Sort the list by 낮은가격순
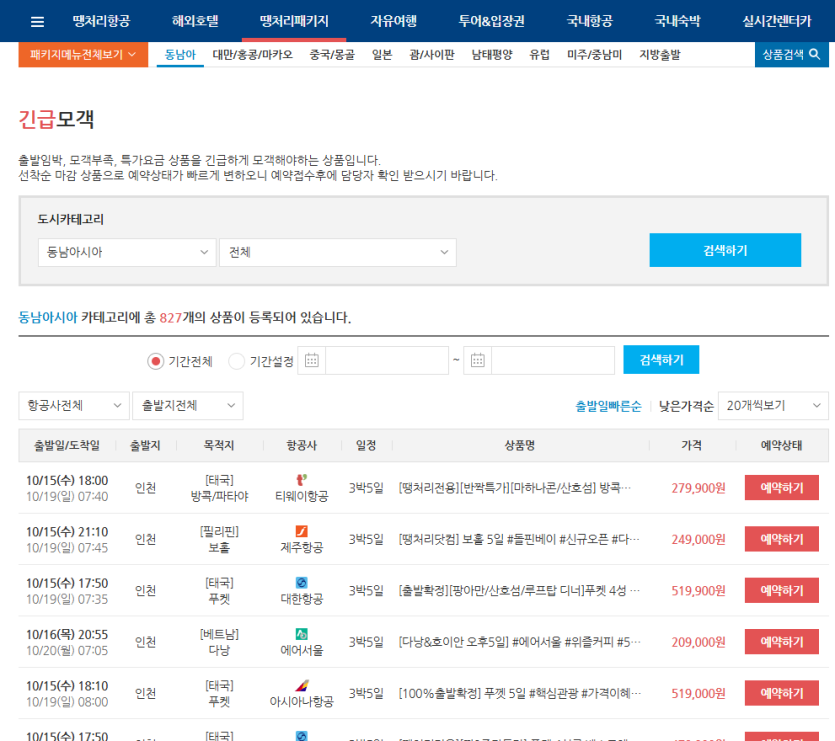Viewport: 835px width, 741px height. tap(686, 406)
